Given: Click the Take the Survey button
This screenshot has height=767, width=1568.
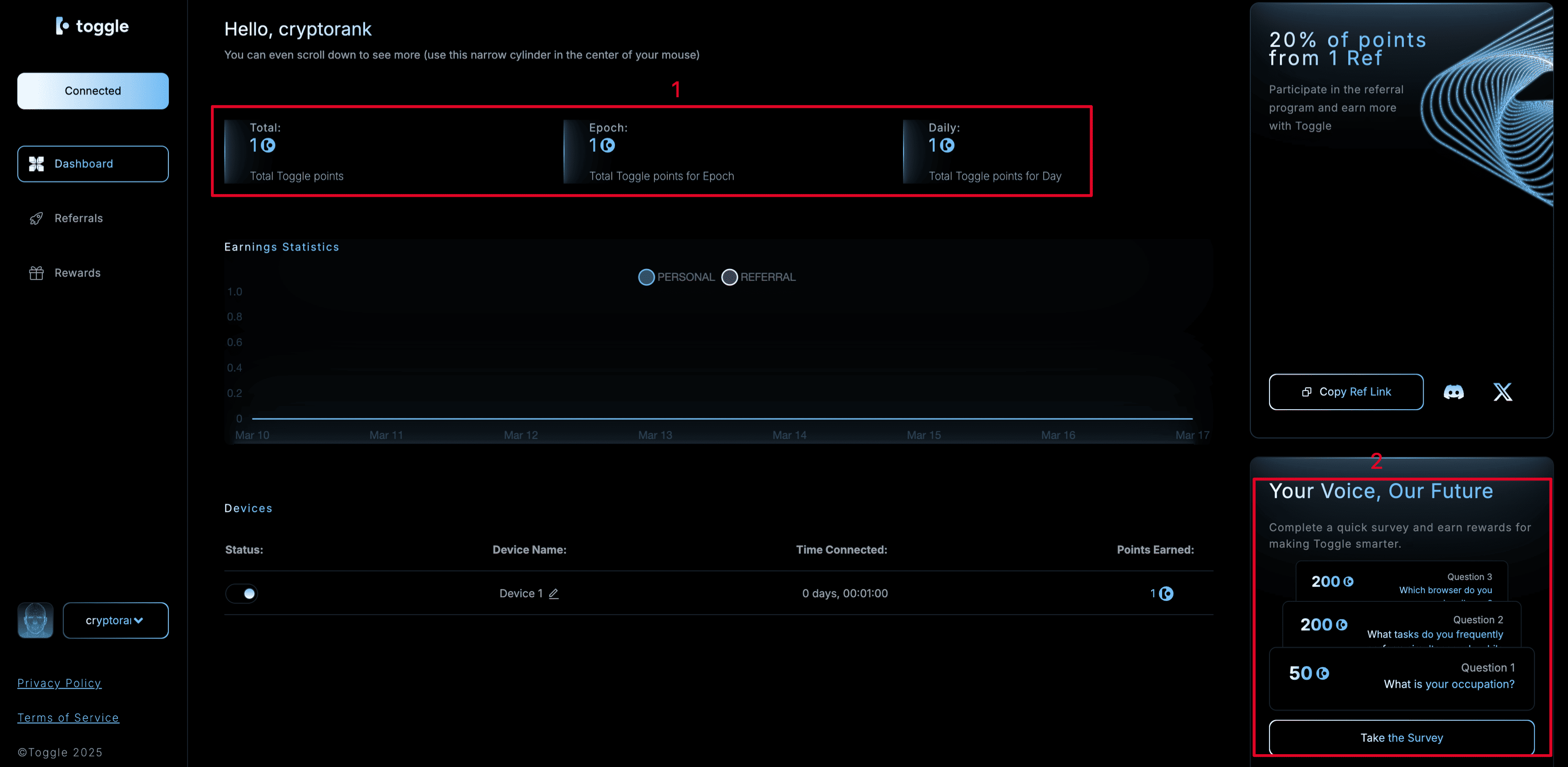Looking at the screenshot, I should click(1401, 737).
